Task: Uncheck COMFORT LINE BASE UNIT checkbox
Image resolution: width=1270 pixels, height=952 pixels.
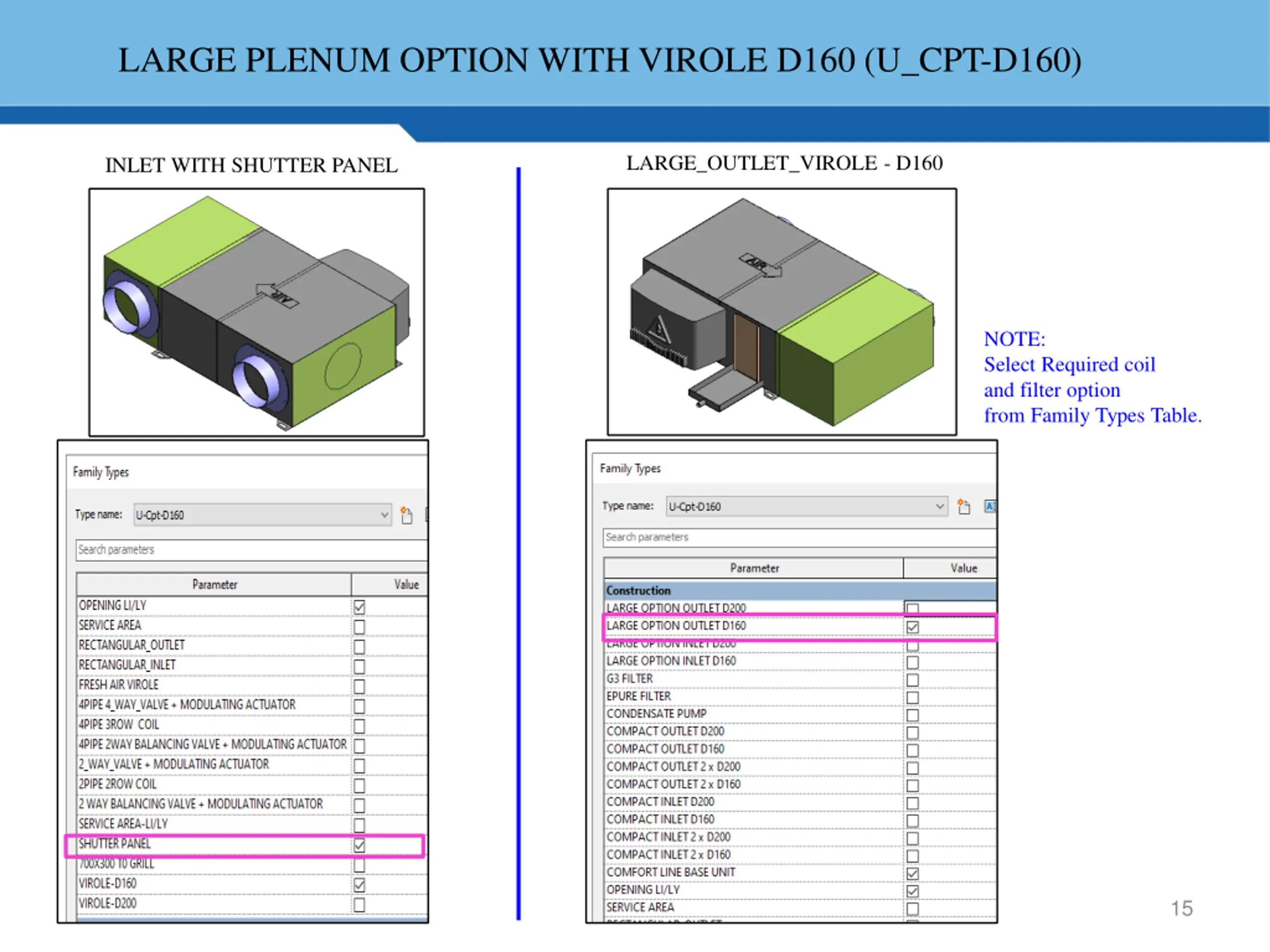Action: [x=912, y=873]
